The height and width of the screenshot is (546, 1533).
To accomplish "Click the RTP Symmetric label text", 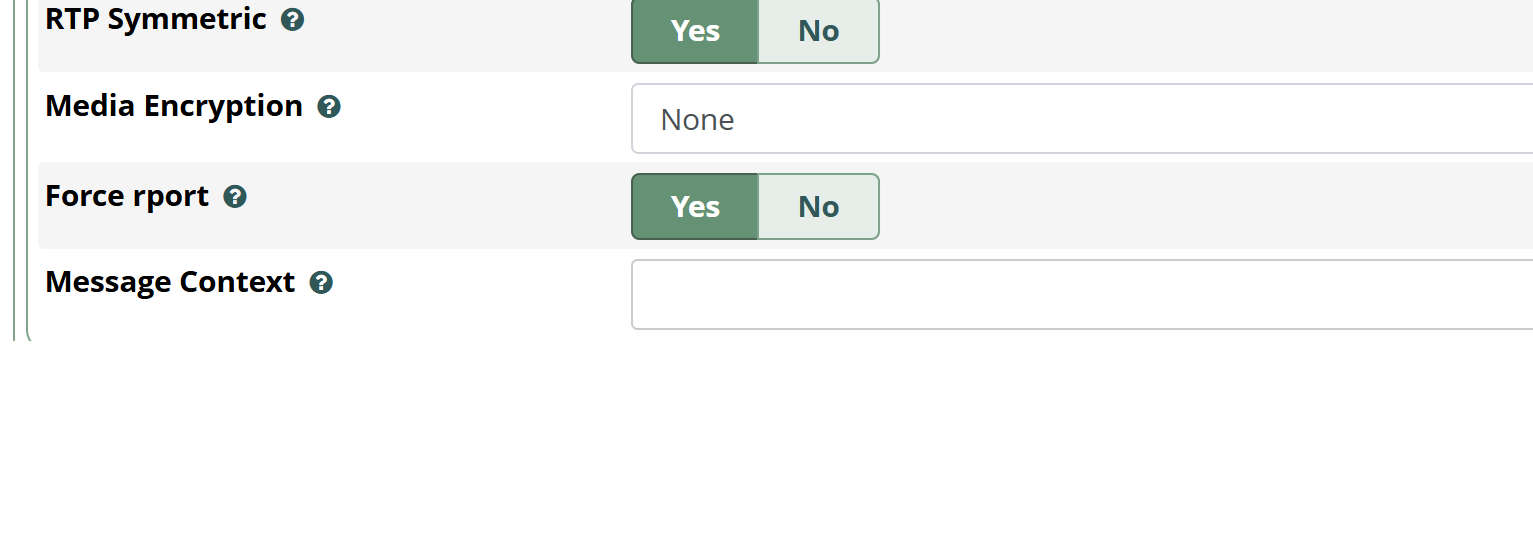I will click(x=156, y=19).
